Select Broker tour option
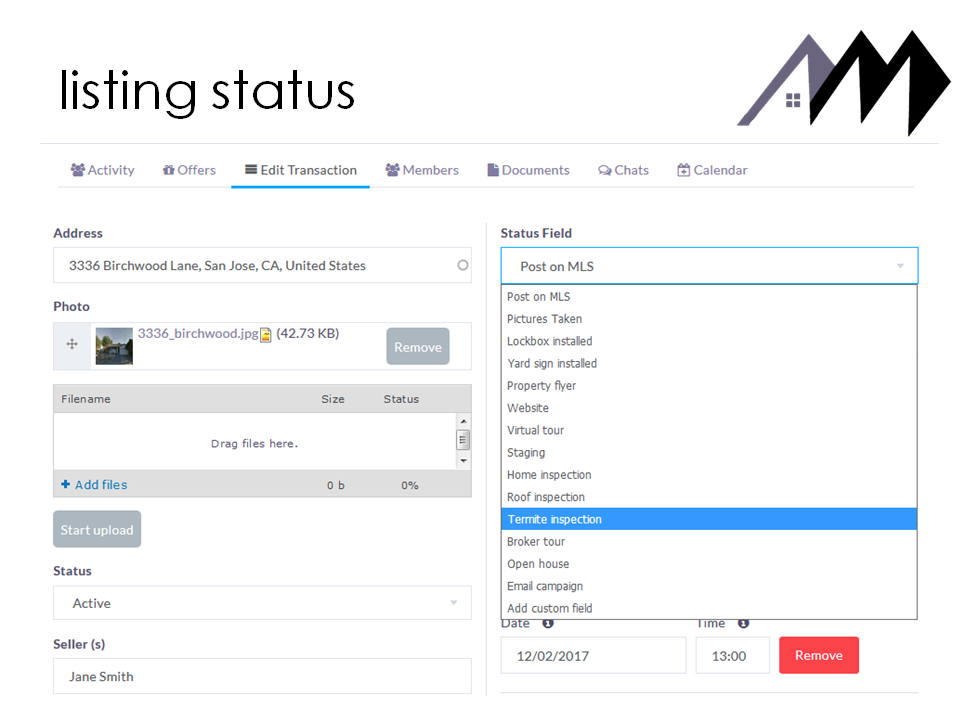 [709, 542]
